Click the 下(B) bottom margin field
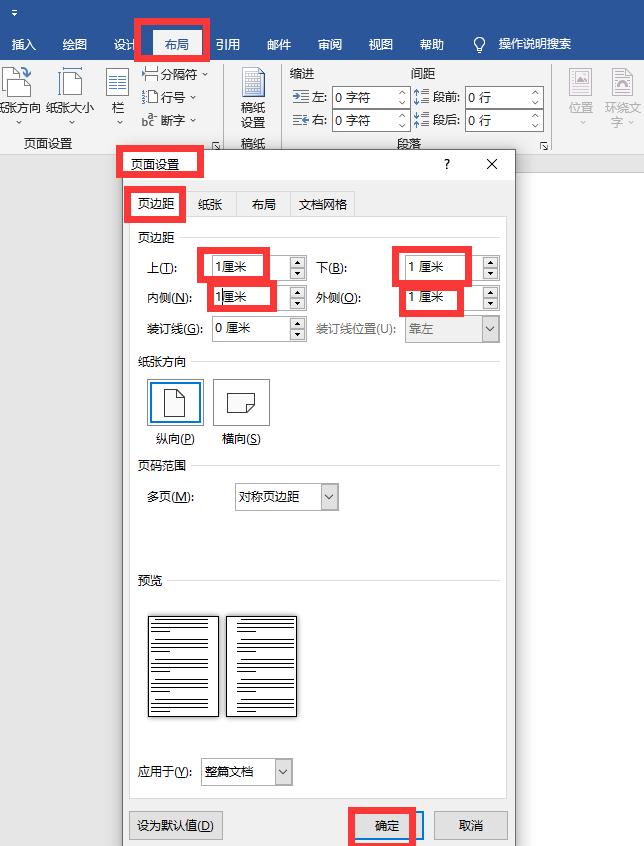Viewport: 644px width, 846px height. tap(443, 267)
